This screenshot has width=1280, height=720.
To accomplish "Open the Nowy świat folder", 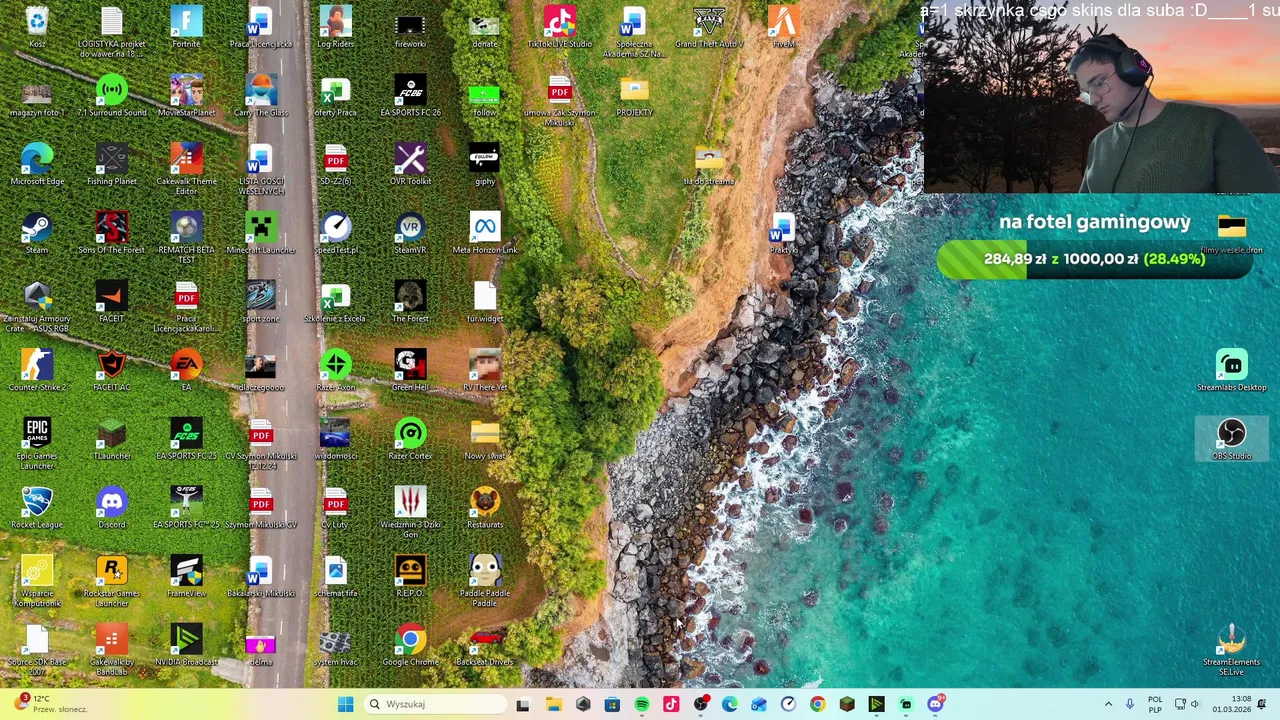I will pyautogui.click(x=485, y=440).
